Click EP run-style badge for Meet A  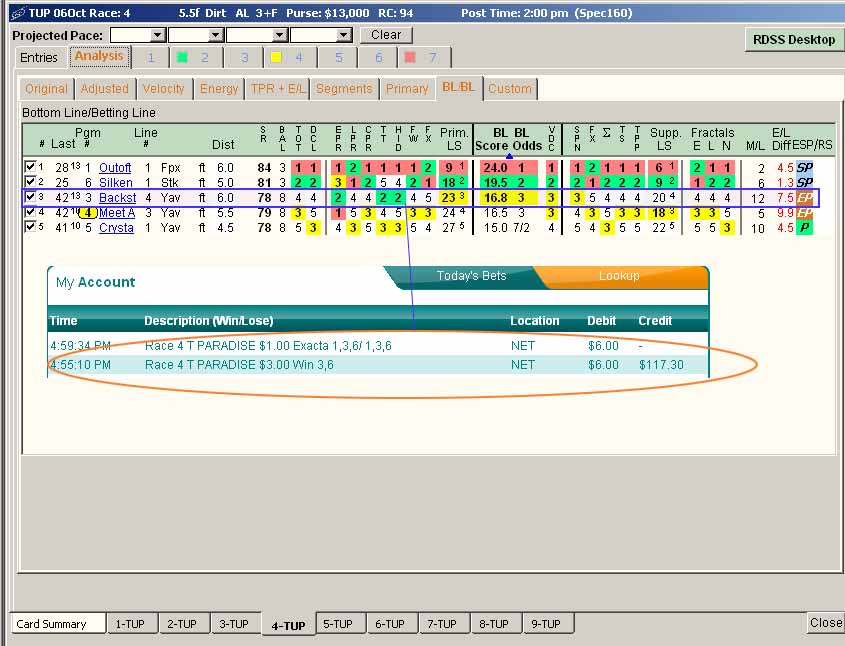point(805,213)
